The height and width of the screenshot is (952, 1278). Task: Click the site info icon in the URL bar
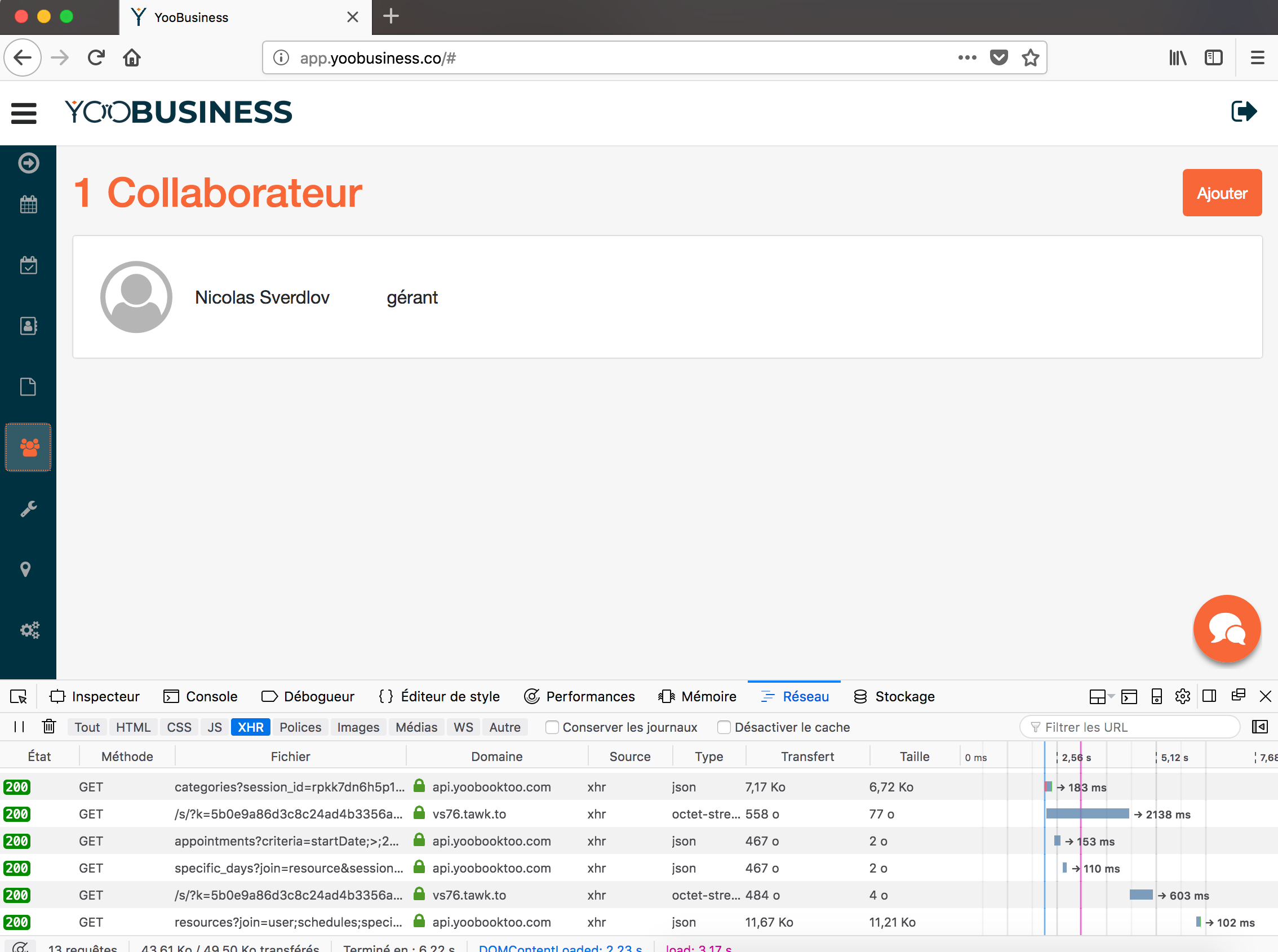tap(281, 57)
